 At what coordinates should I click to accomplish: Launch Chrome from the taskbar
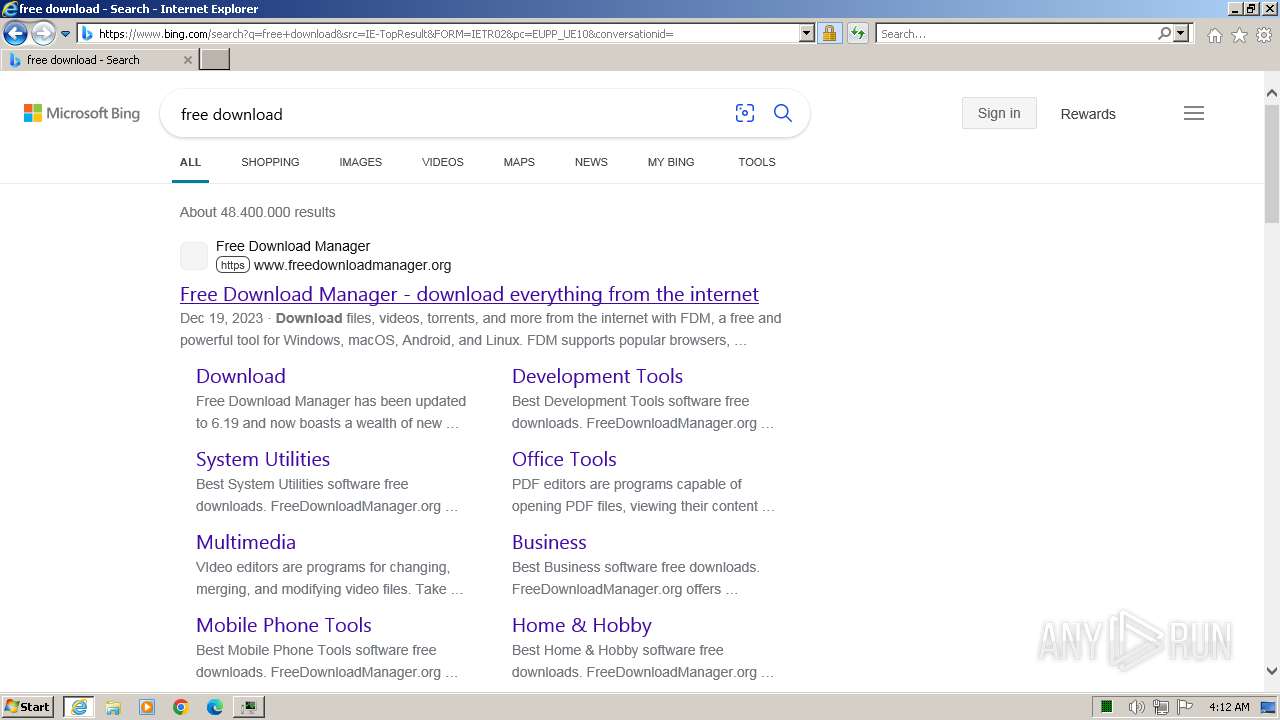coord(181,707)
